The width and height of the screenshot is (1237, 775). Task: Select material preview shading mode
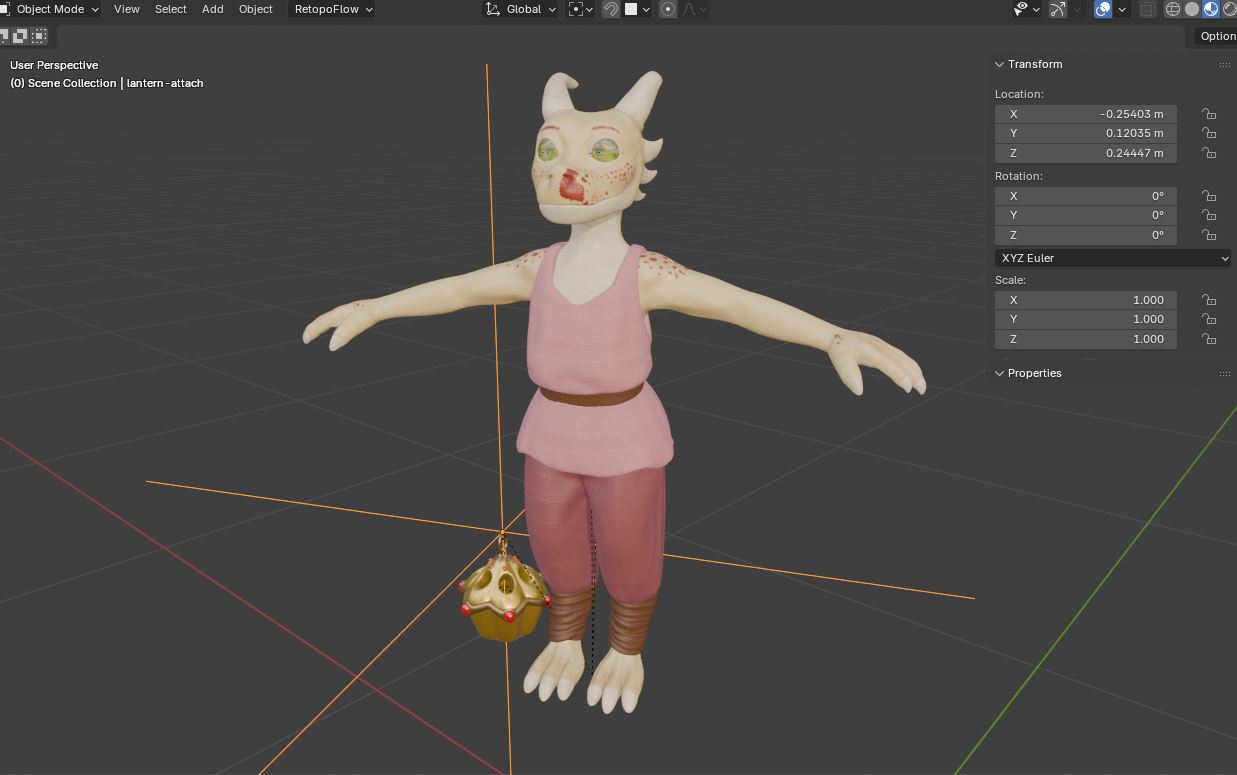1211,9
